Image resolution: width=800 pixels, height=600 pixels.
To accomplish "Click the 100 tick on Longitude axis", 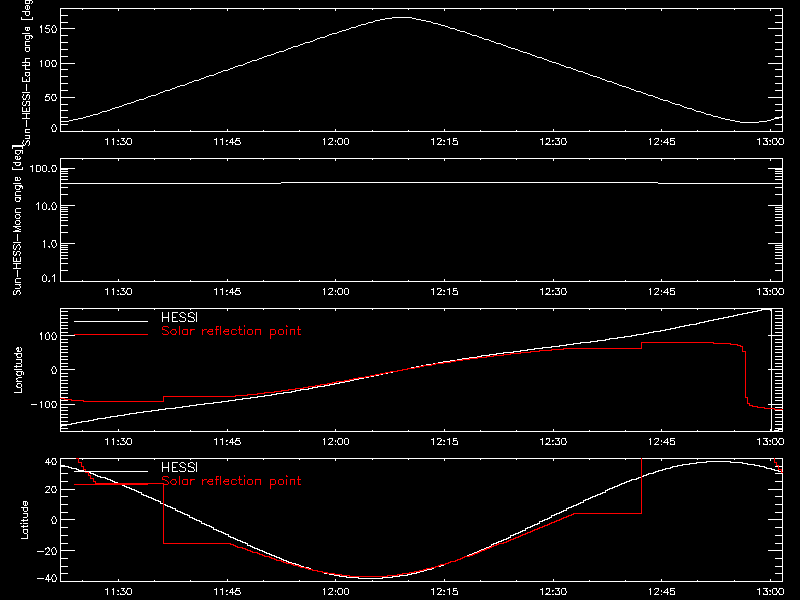I will pos(47,336).
